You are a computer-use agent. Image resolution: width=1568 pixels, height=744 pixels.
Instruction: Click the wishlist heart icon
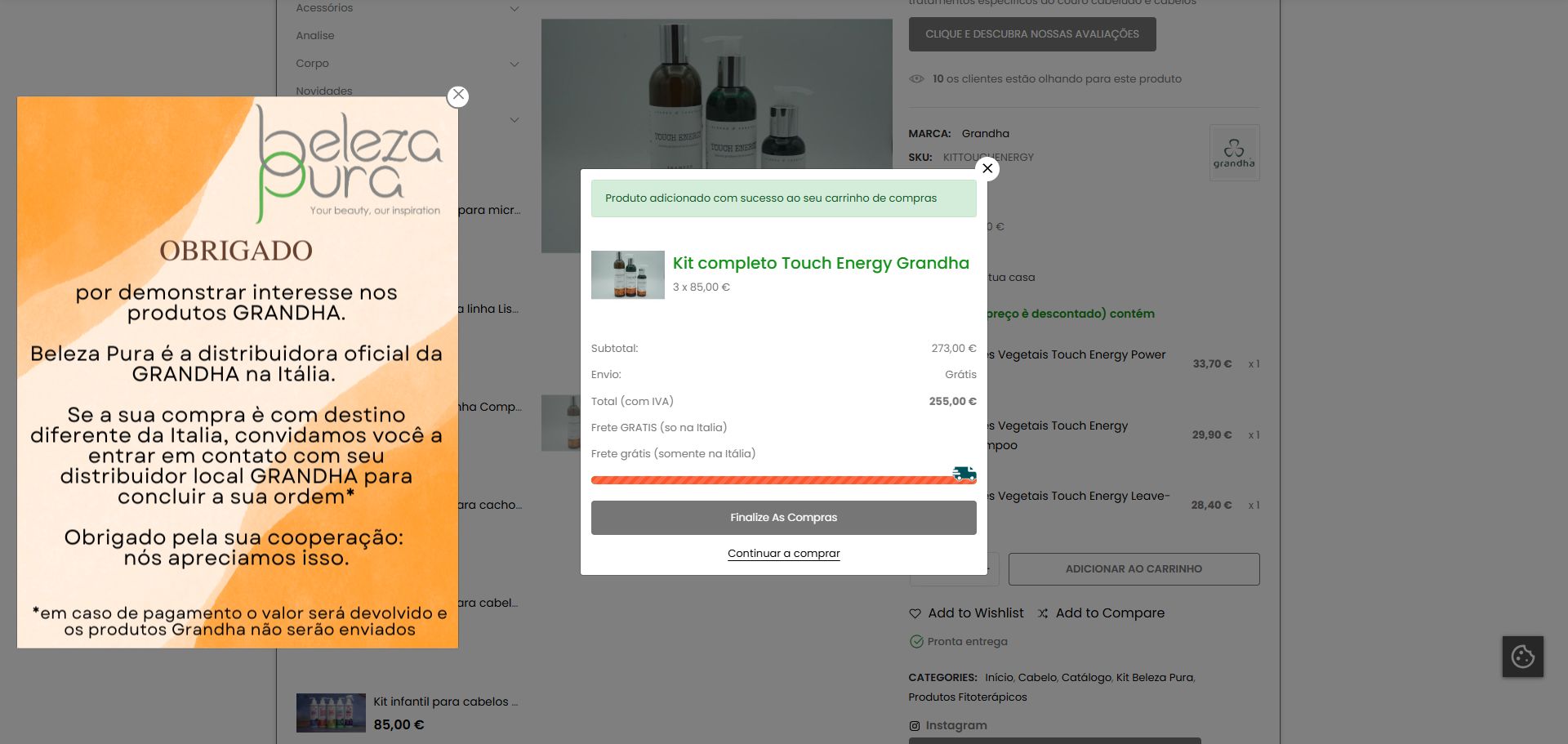pyautogui.click(x=915, y=613)
